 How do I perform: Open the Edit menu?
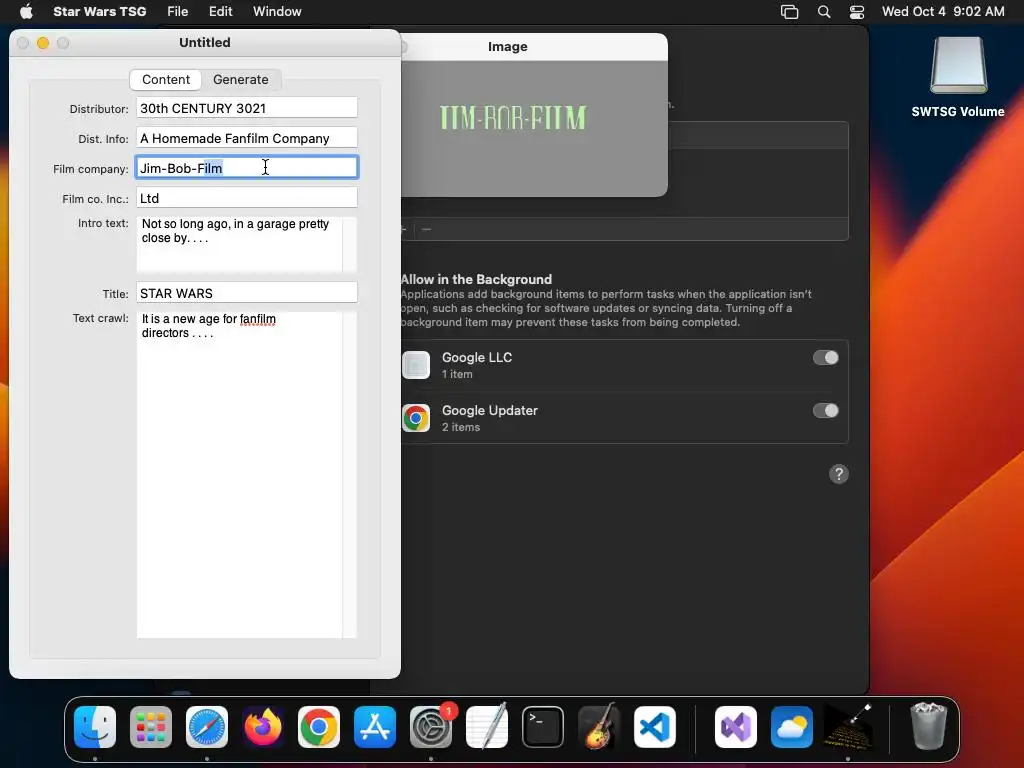221,12
